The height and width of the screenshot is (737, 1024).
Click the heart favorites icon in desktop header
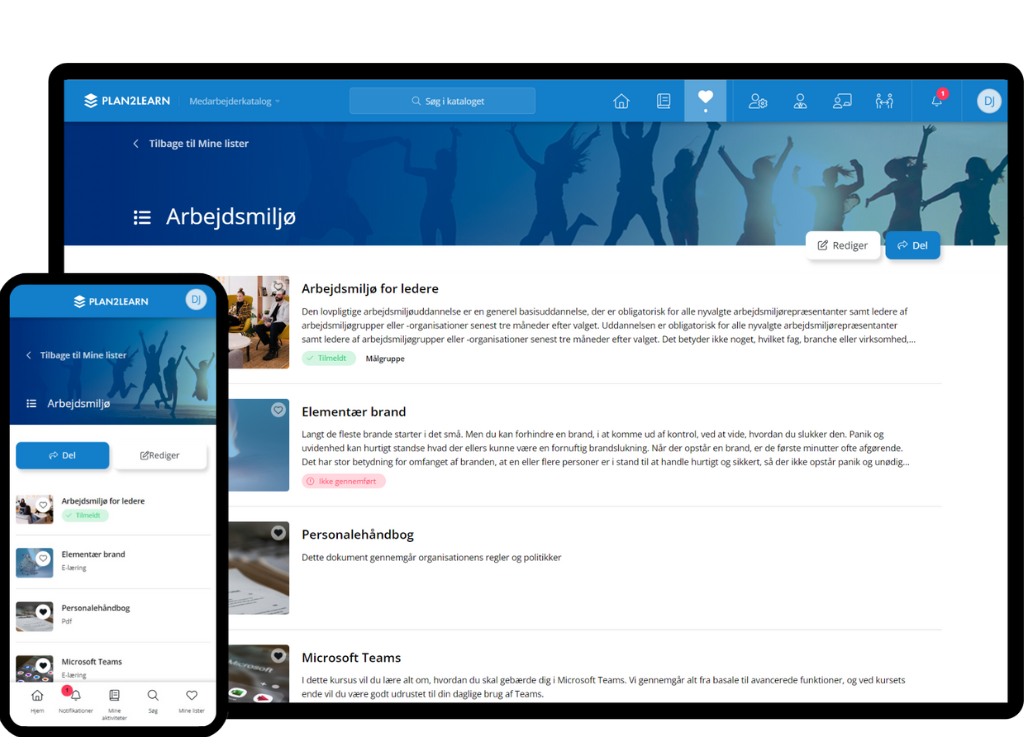point(705,98)
